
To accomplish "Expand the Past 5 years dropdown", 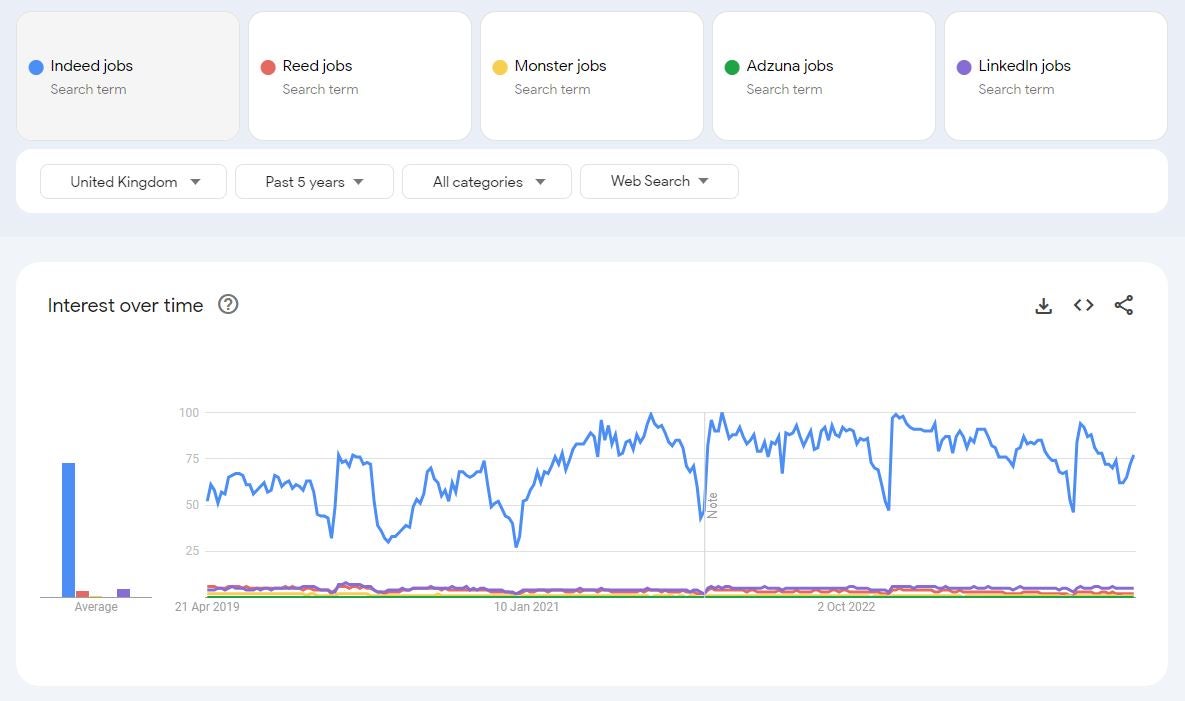I will pos(314,182).
